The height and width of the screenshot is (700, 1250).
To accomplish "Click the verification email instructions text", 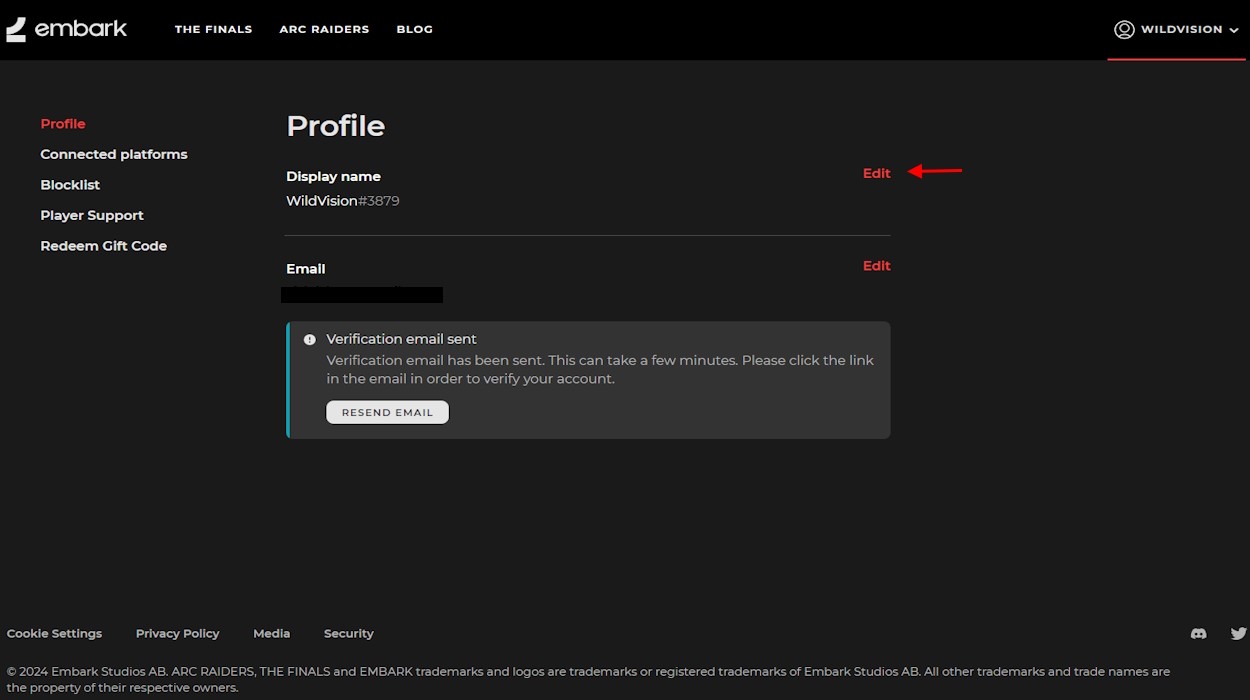I will (600, 370).
